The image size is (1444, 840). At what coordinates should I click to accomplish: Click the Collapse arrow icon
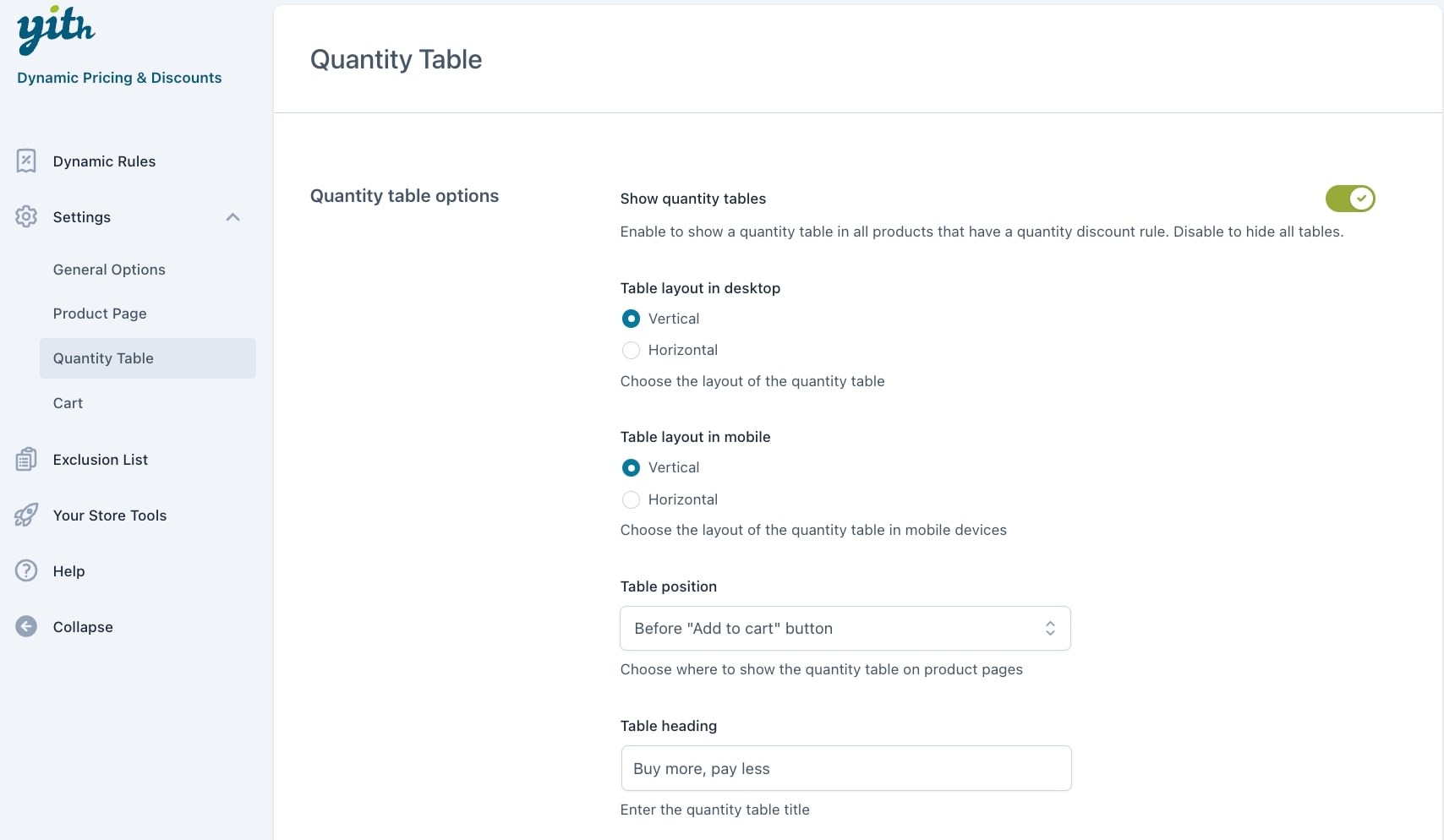point(26,626)
